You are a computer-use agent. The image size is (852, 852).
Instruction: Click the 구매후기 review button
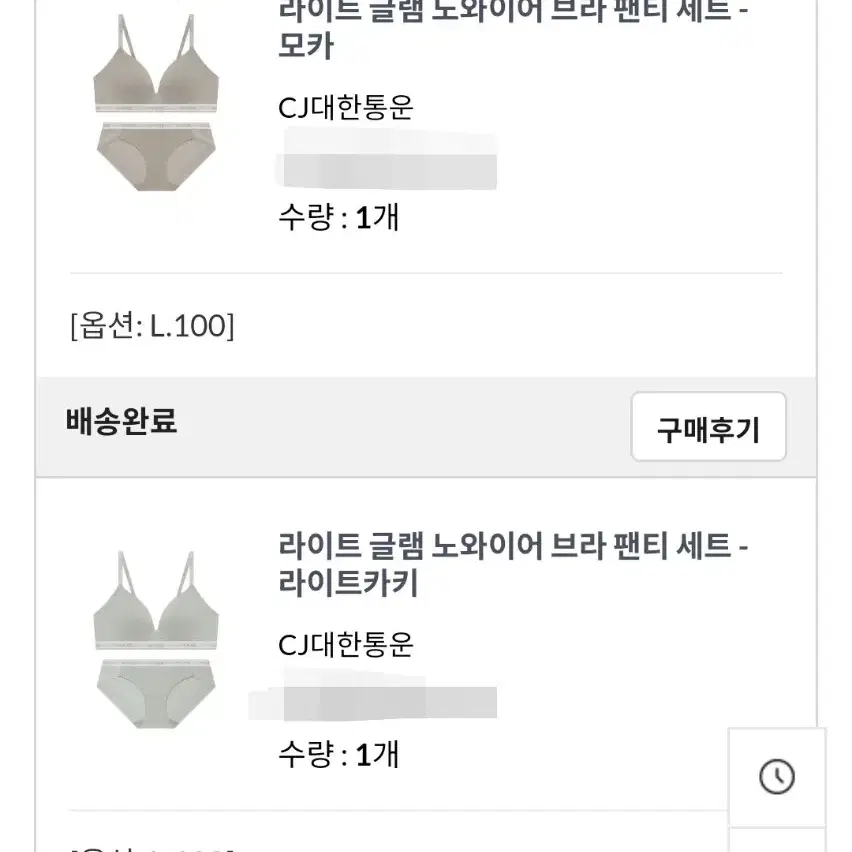tap(709, 427)
